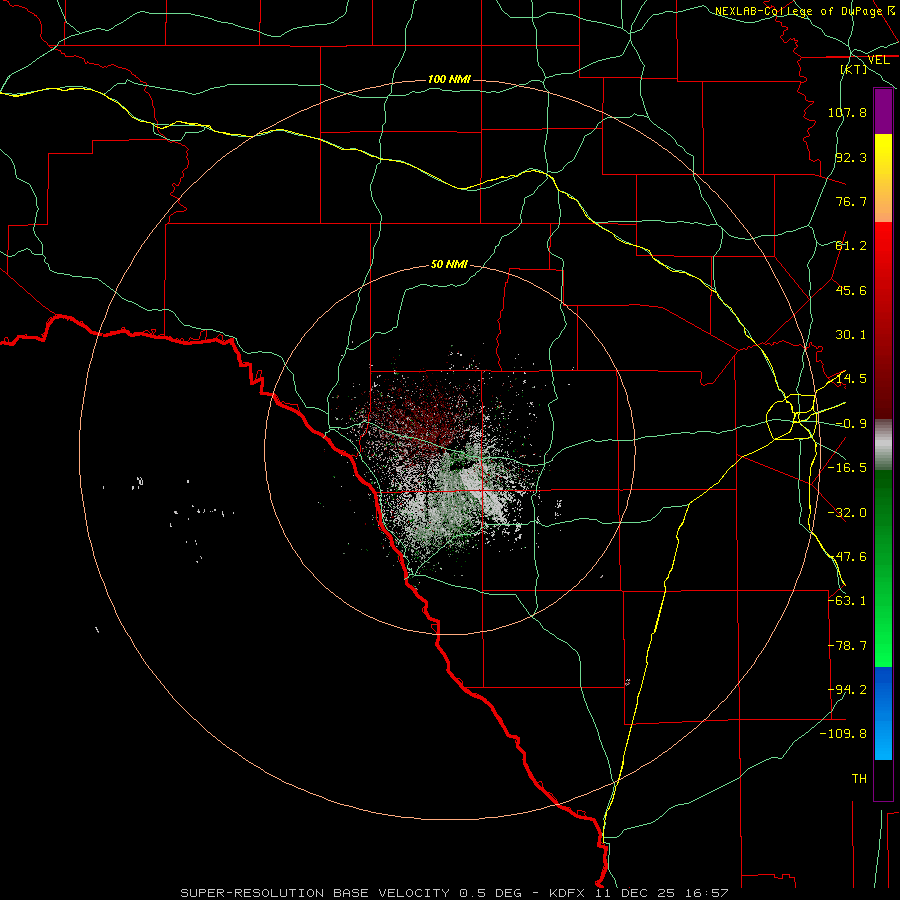
Task: Click the "[KT]" units label
Action: [x=854, y=69]
